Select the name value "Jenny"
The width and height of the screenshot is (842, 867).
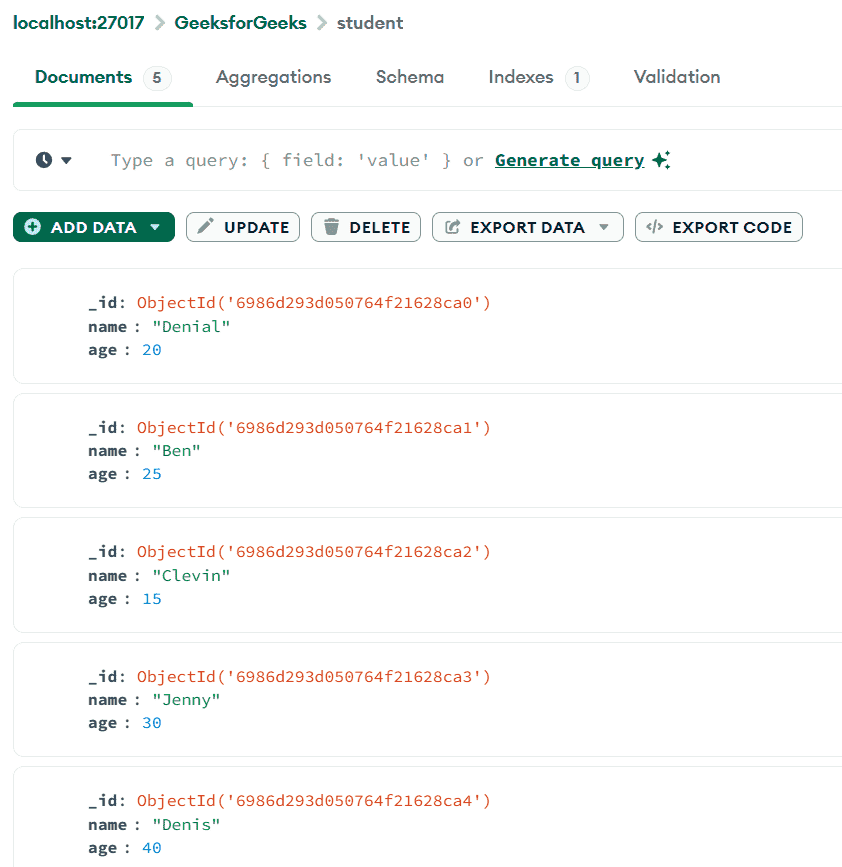[186, 700]
